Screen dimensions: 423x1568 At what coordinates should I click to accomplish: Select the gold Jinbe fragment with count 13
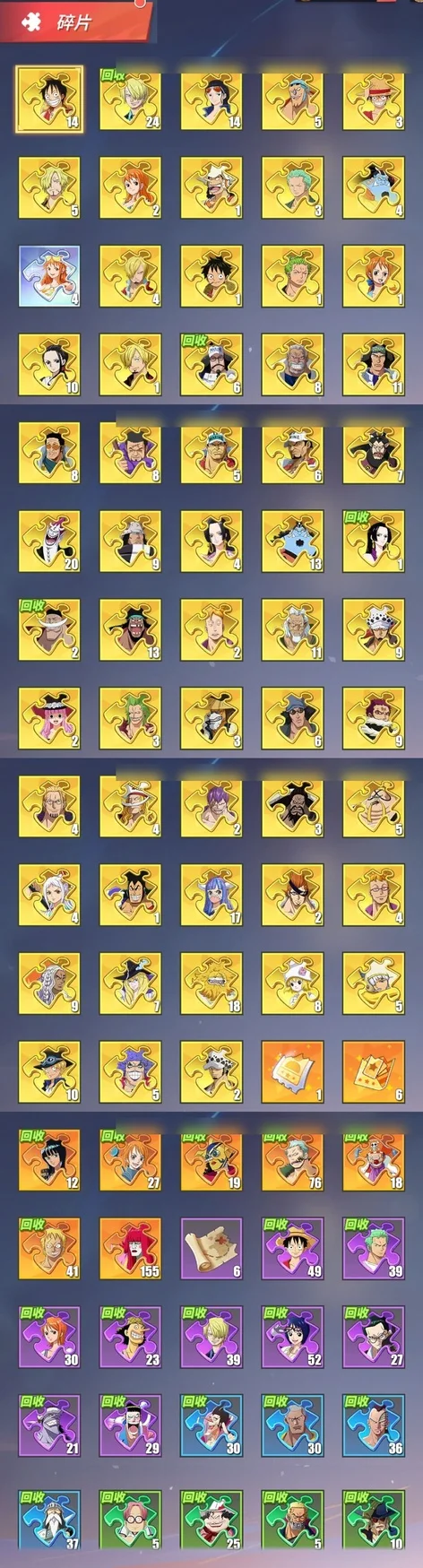point(293,541)
